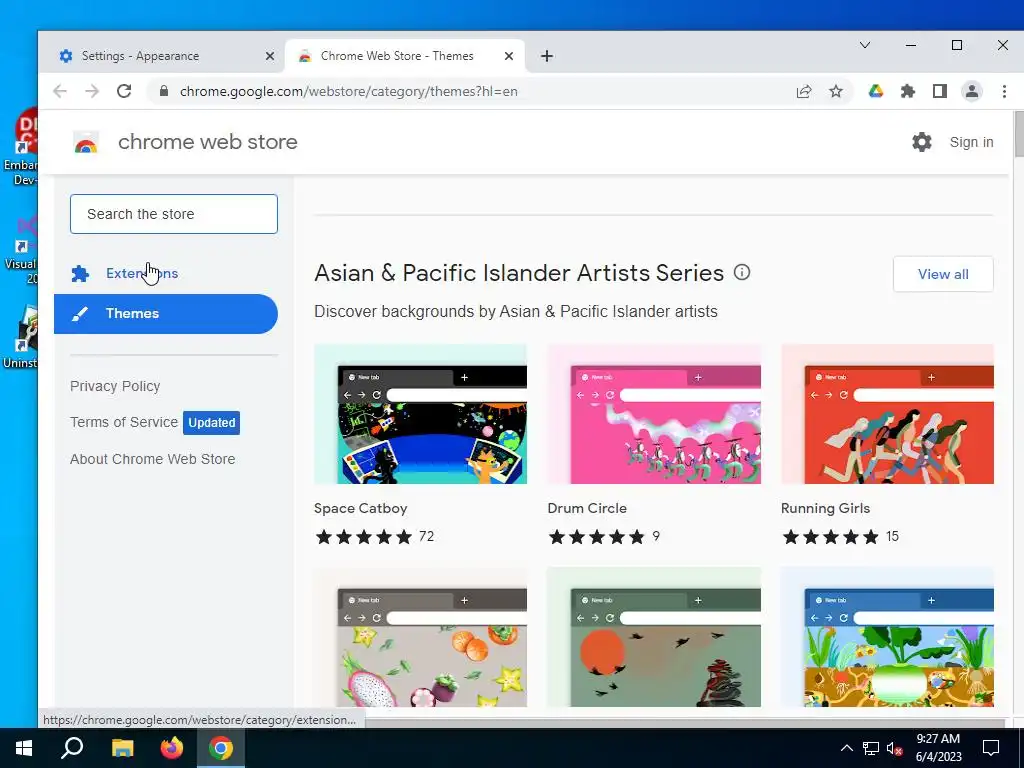Bookmark this tab with the star icon
The image size is (1024, 768).
click(836, 91)
